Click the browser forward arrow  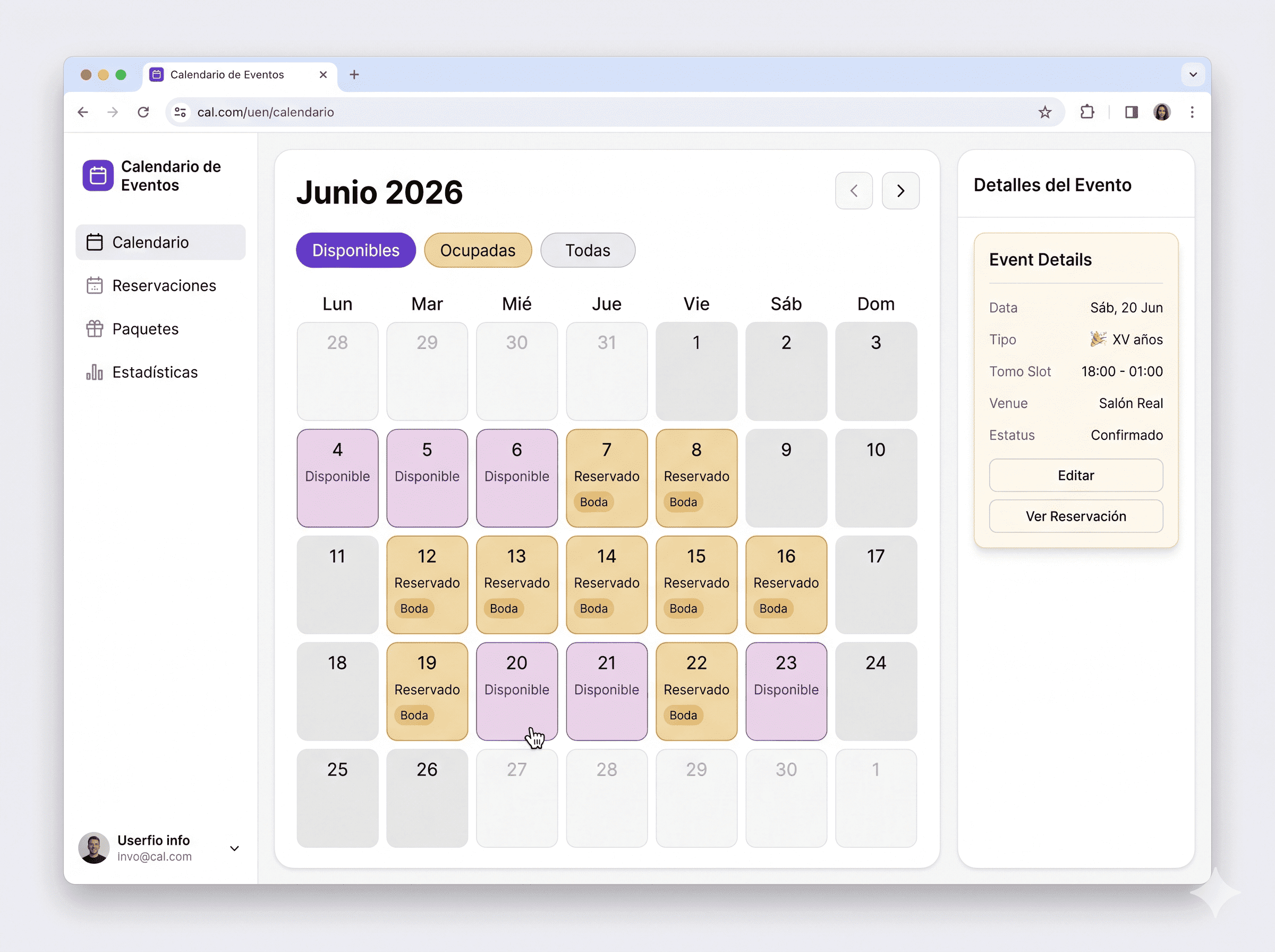[x=113, y=112]
